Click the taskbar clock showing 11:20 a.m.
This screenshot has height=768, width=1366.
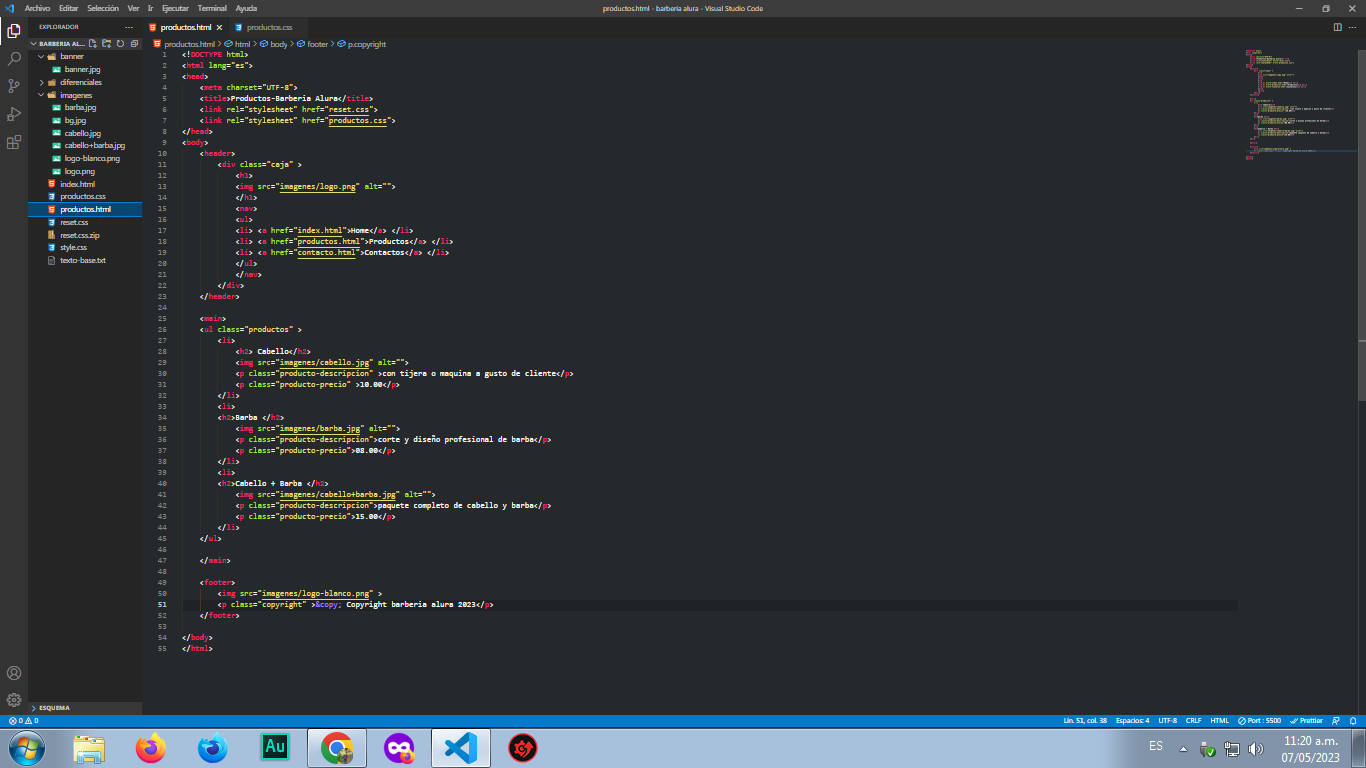[1310, 748]
